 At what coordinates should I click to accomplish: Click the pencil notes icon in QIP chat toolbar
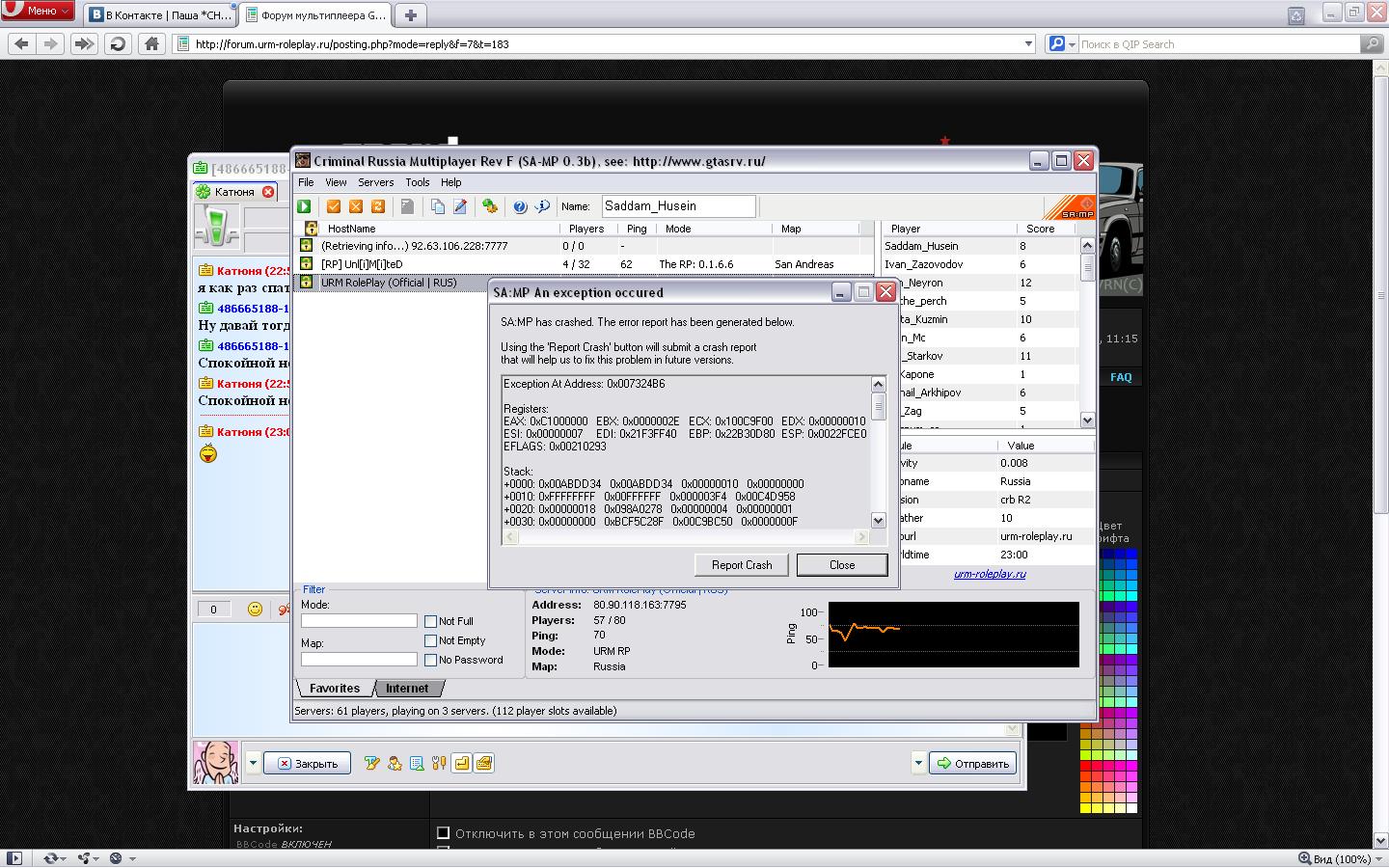(371, 763)
